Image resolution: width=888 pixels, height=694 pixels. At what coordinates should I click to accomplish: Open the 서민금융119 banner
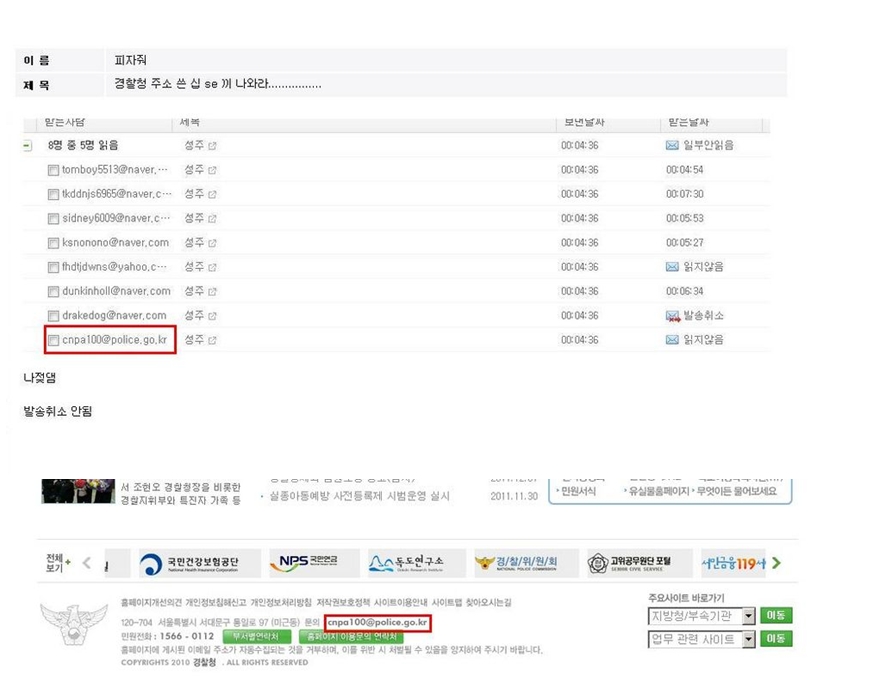[733, 563]
